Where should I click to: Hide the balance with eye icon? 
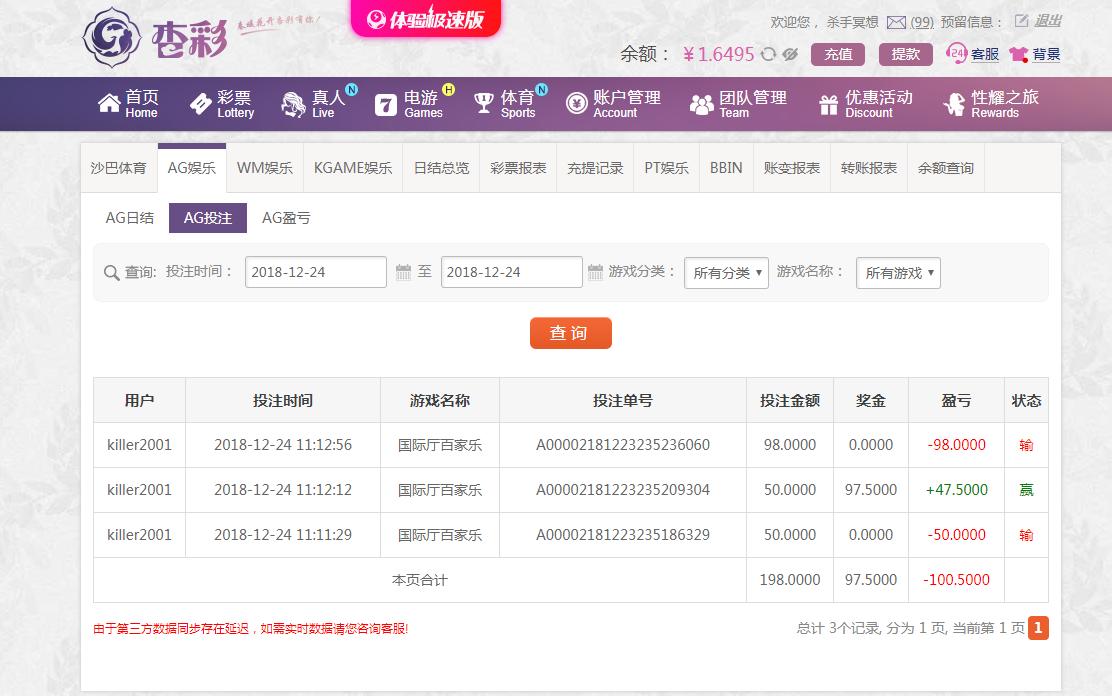tap(791, 54)
